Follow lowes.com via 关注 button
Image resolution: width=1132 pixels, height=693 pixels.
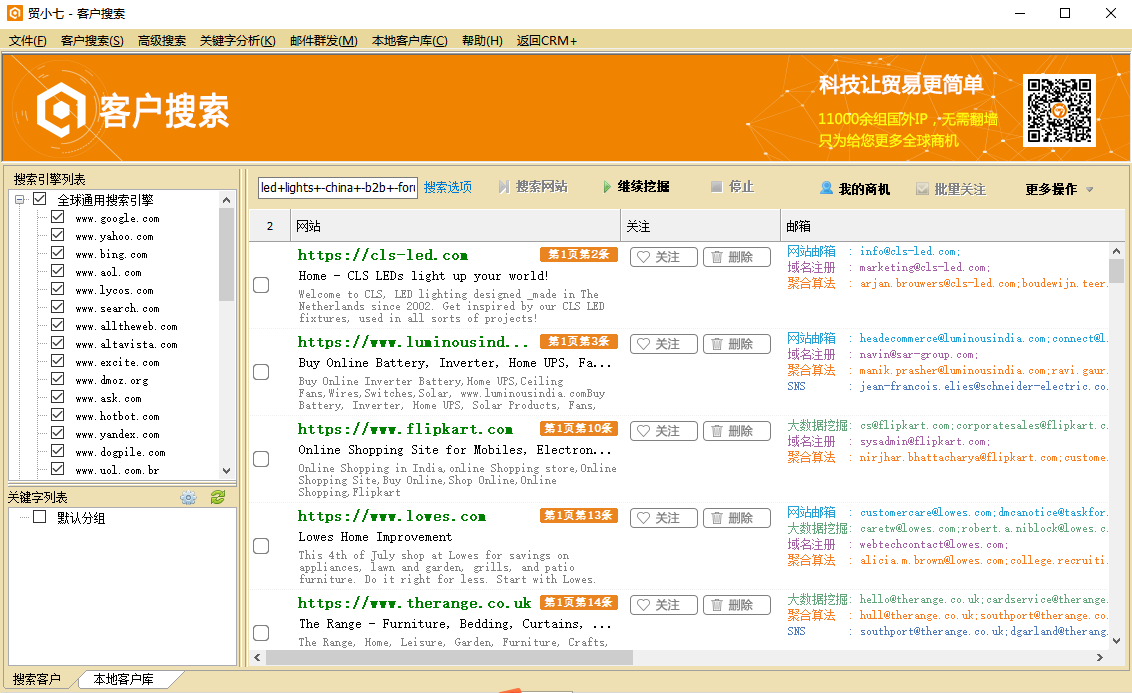pos(663,518)
